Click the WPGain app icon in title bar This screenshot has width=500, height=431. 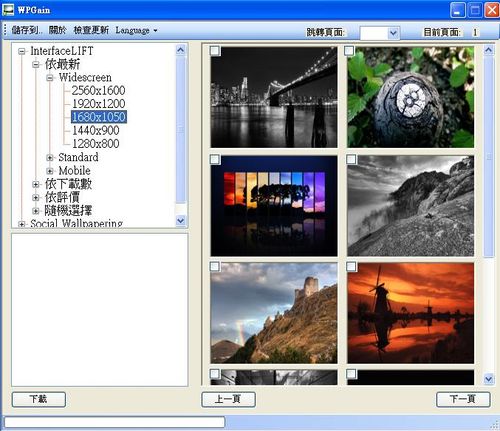8,10
